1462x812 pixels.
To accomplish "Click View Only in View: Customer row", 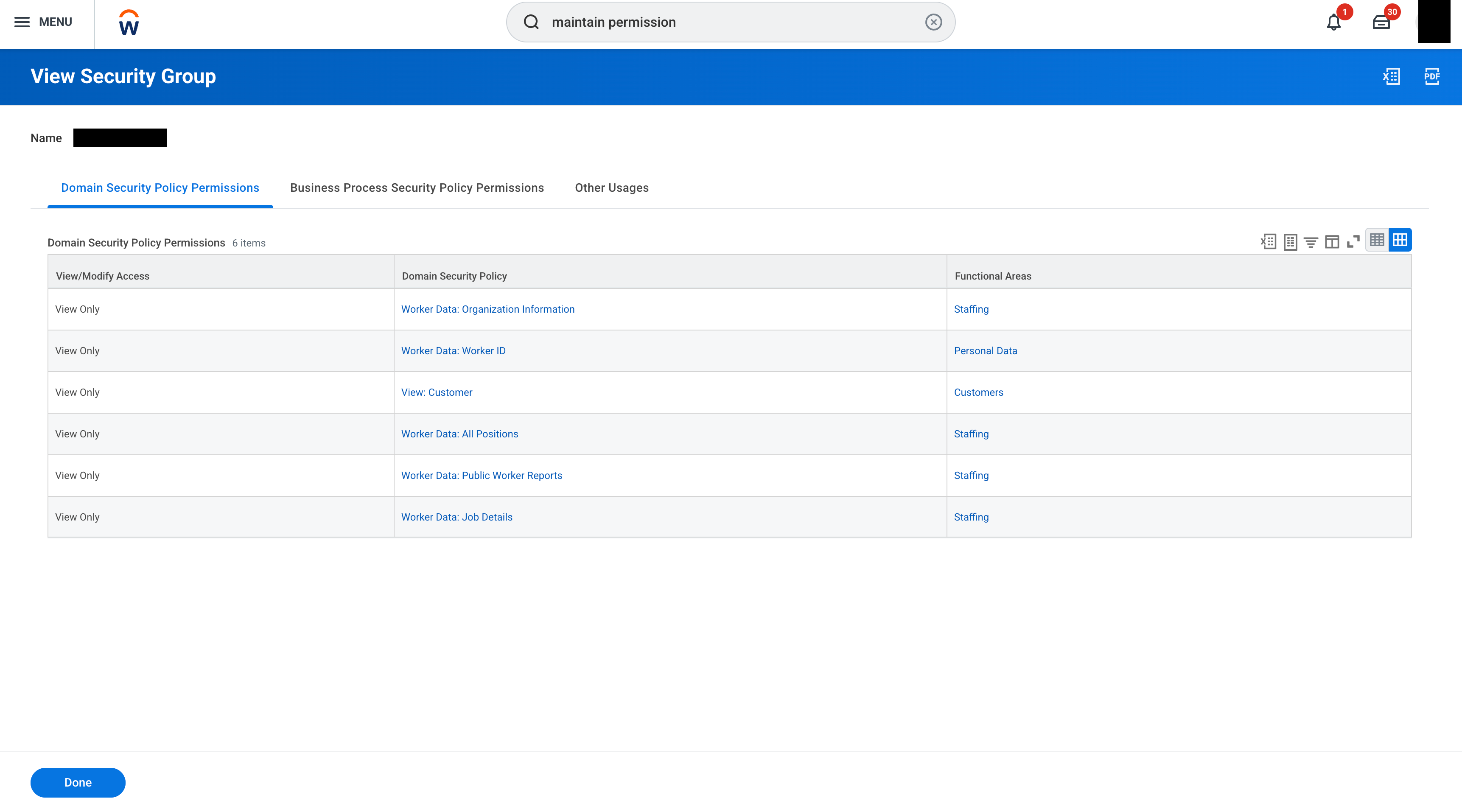I will (x=77, y=393).
